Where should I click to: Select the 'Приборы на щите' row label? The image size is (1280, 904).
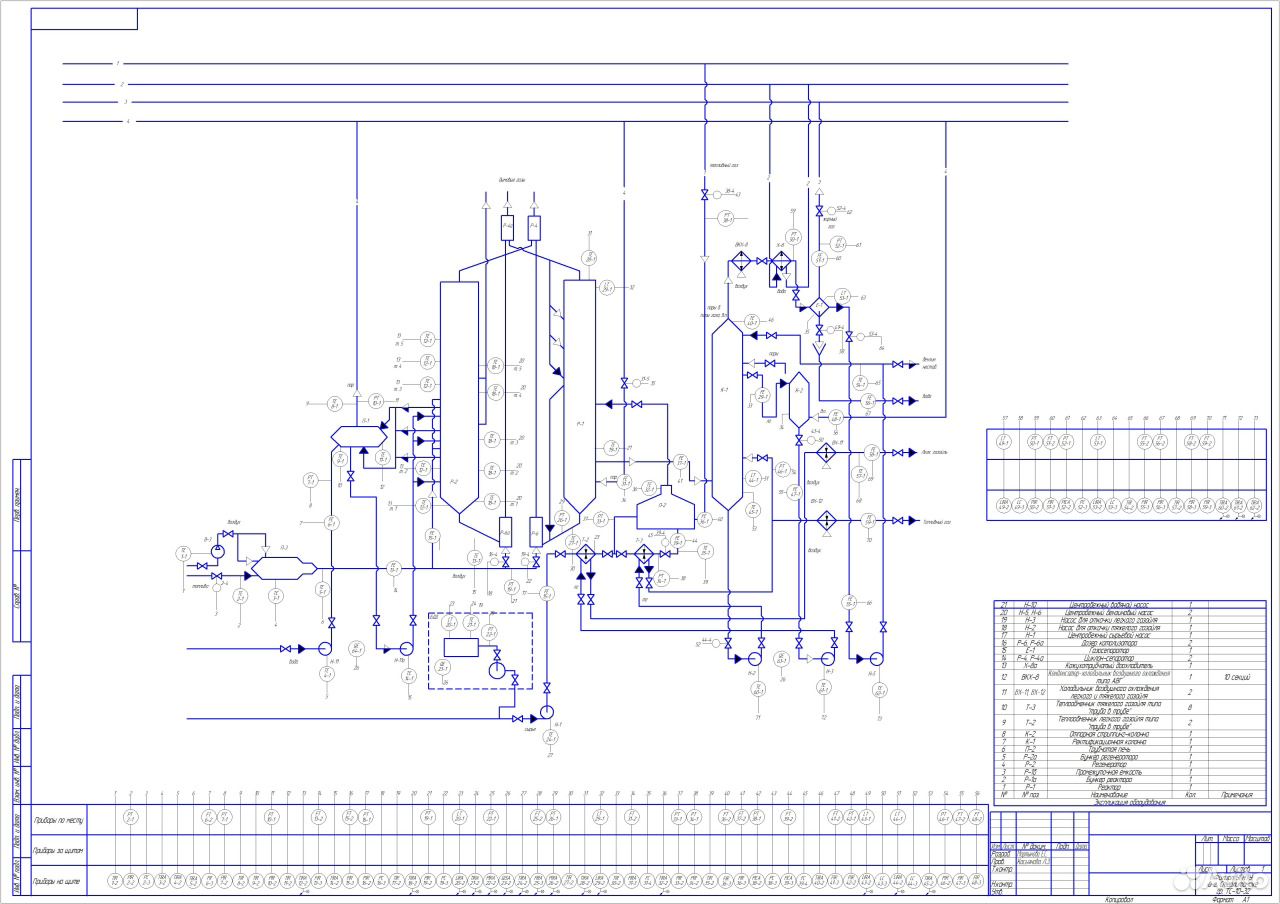(x=58, y=881)
